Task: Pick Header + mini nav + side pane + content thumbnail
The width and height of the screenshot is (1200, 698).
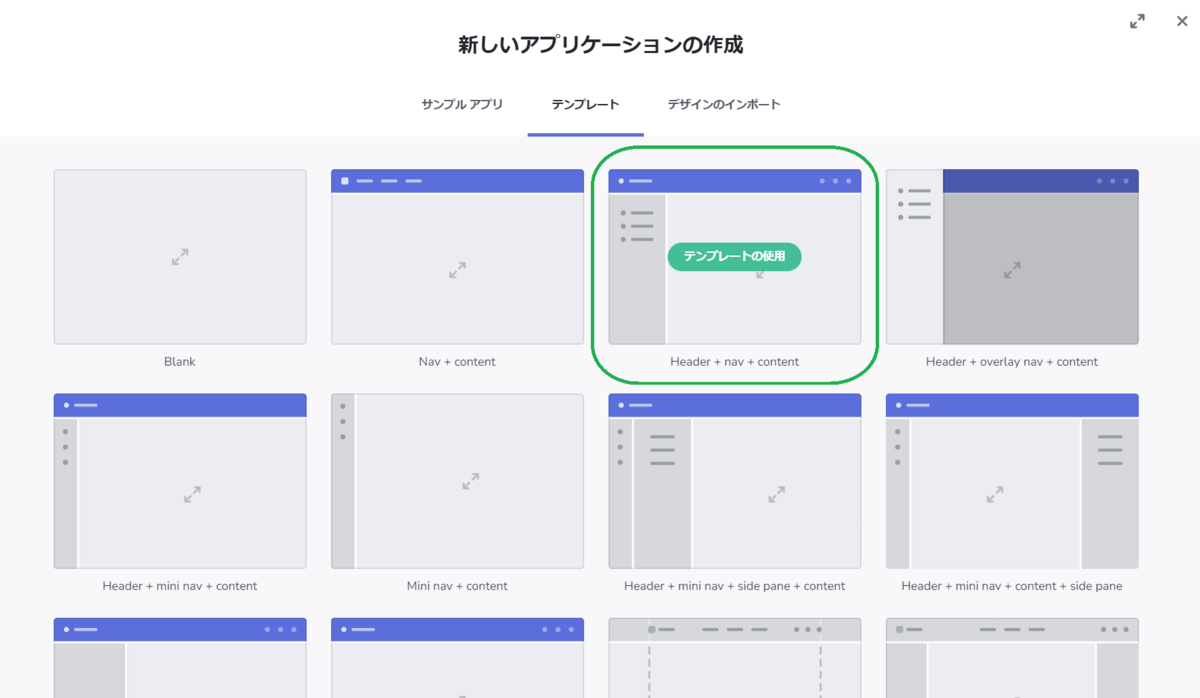Action: (735, 481)
